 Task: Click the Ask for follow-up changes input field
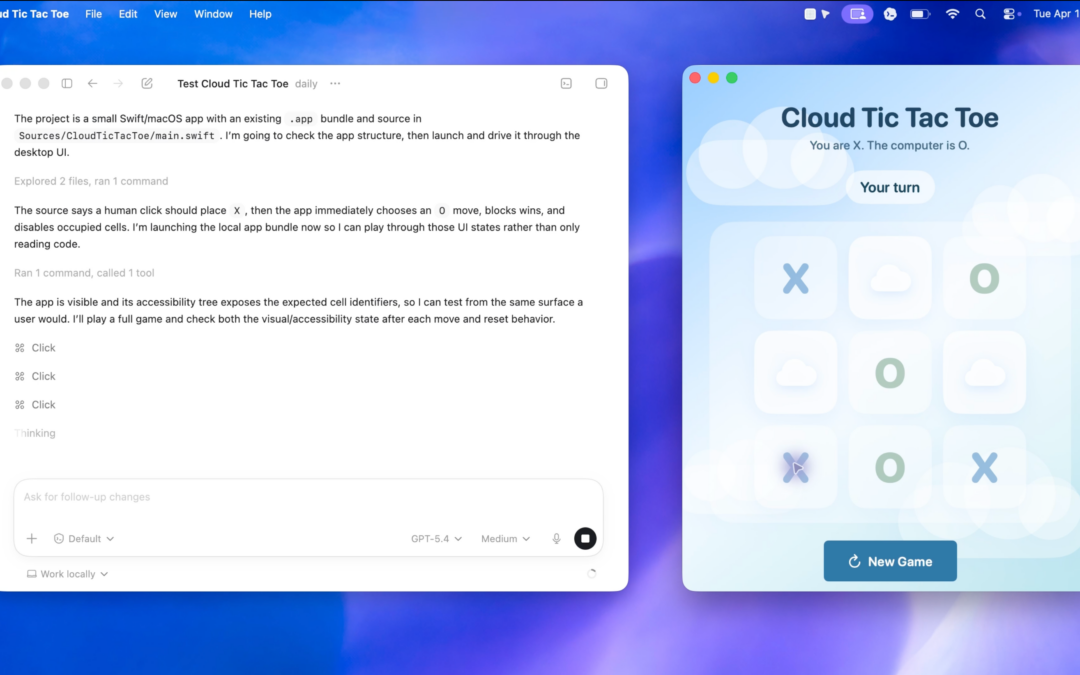coord(300,497)
